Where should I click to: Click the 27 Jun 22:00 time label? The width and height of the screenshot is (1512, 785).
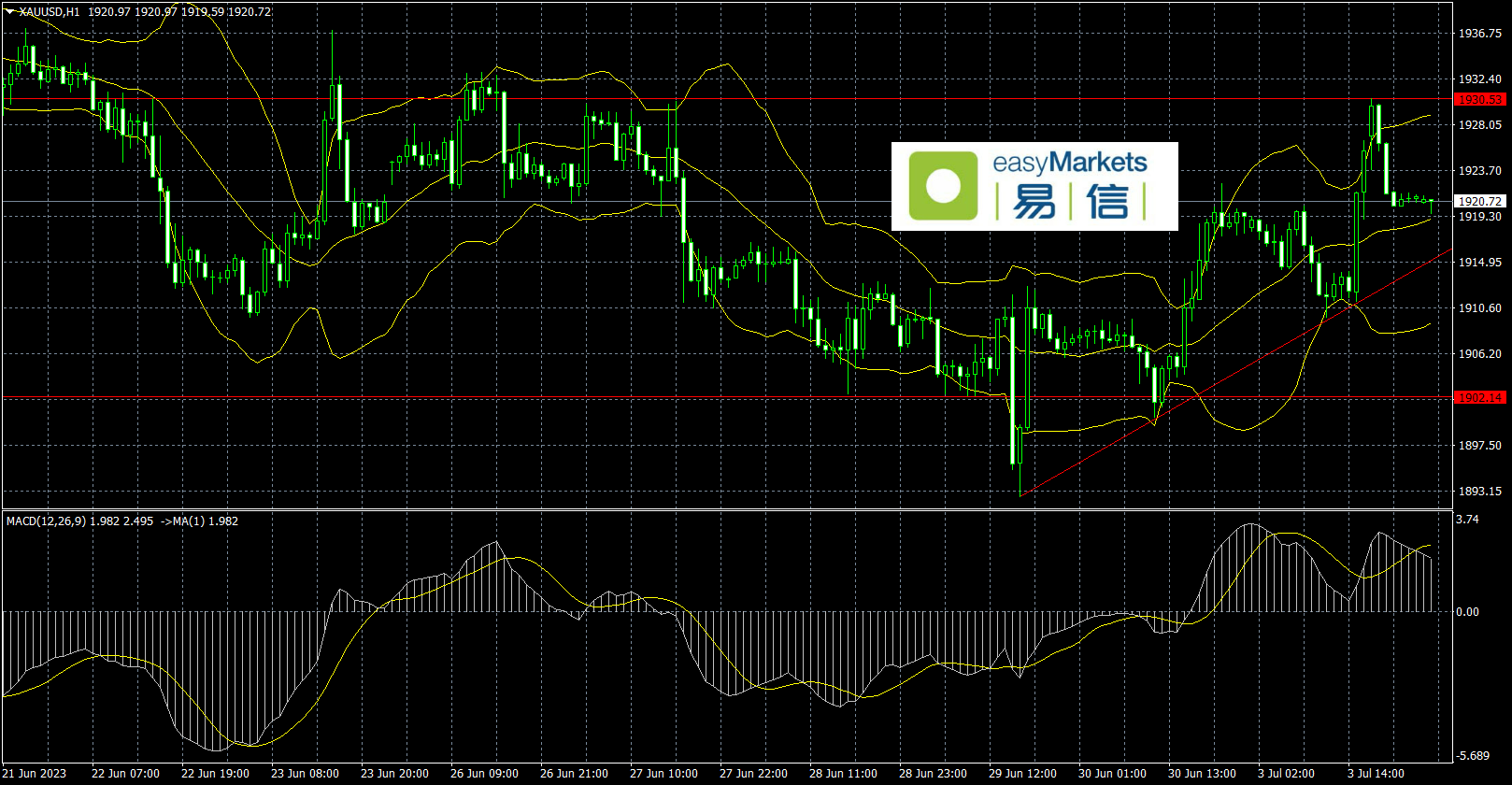[753, 774]
